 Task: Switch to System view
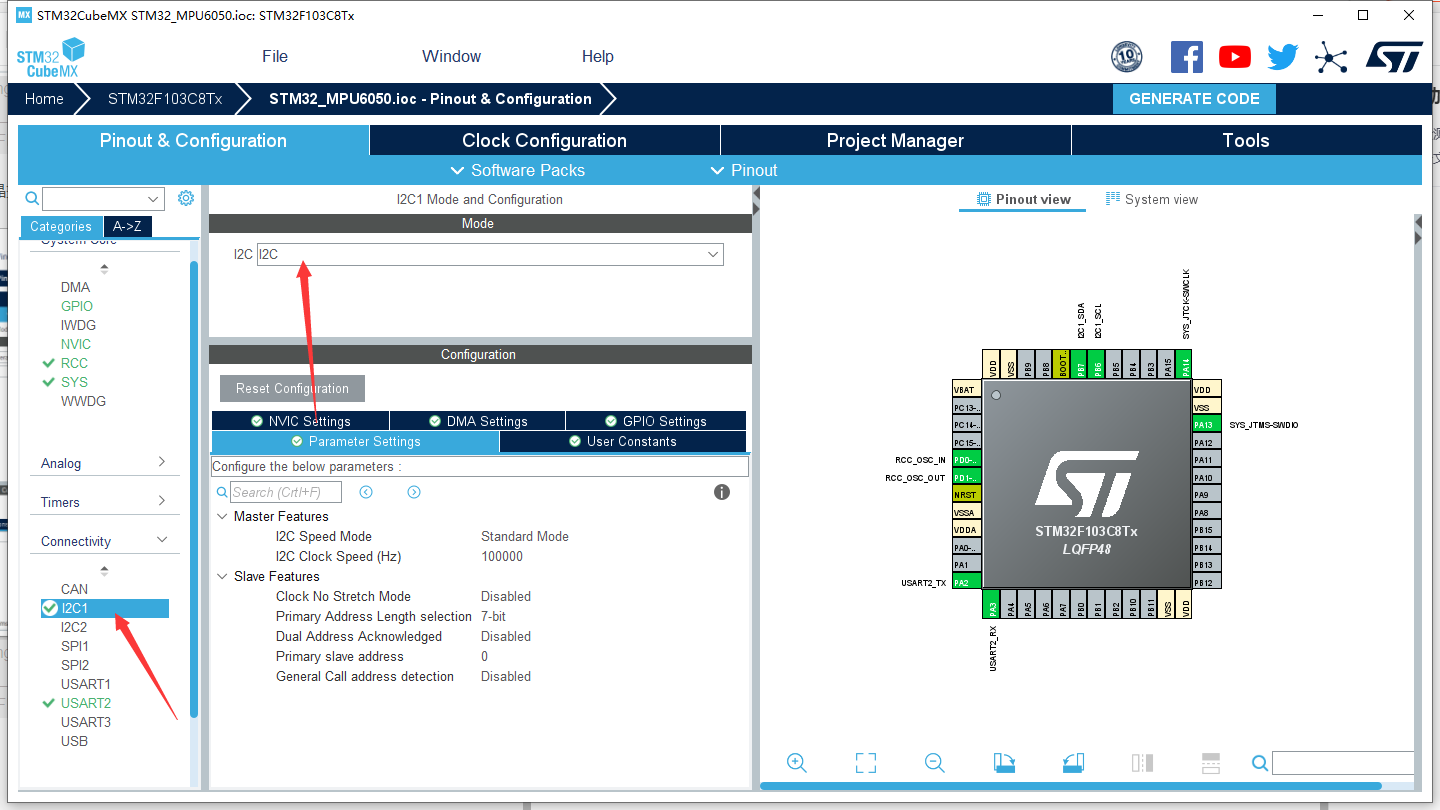coord(1152,199)
